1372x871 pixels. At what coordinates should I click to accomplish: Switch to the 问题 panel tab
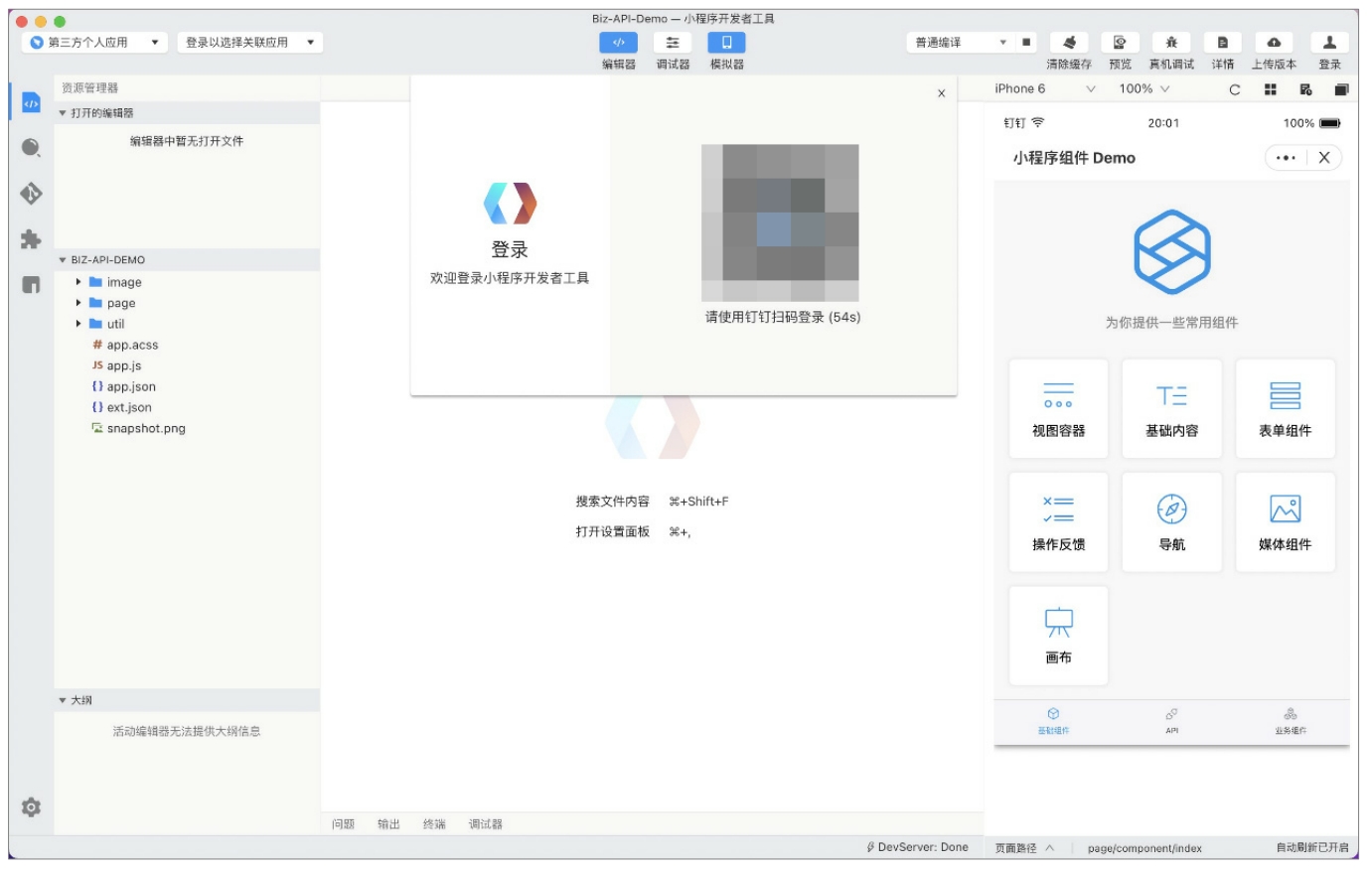click(x=343, y=824)
